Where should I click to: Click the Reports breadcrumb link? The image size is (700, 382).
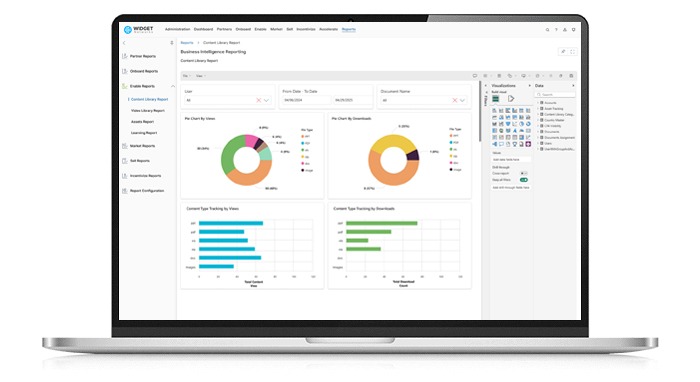pyautogui.click(x=187, y=43)
